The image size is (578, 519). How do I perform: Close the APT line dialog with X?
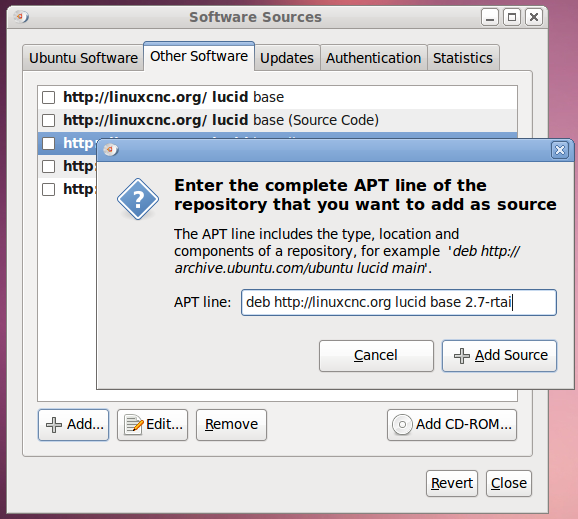coord(560,150)
